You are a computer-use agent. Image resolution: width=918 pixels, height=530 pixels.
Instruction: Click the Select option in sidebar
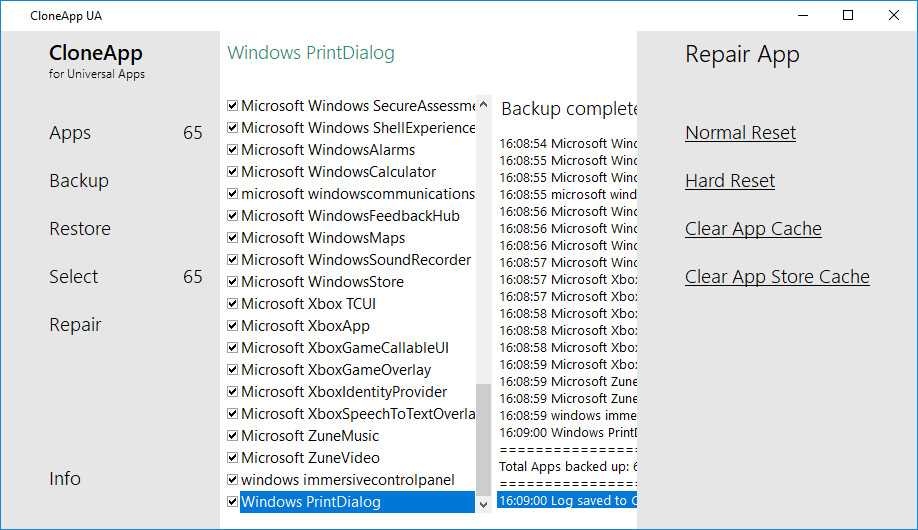pos(74,277)
